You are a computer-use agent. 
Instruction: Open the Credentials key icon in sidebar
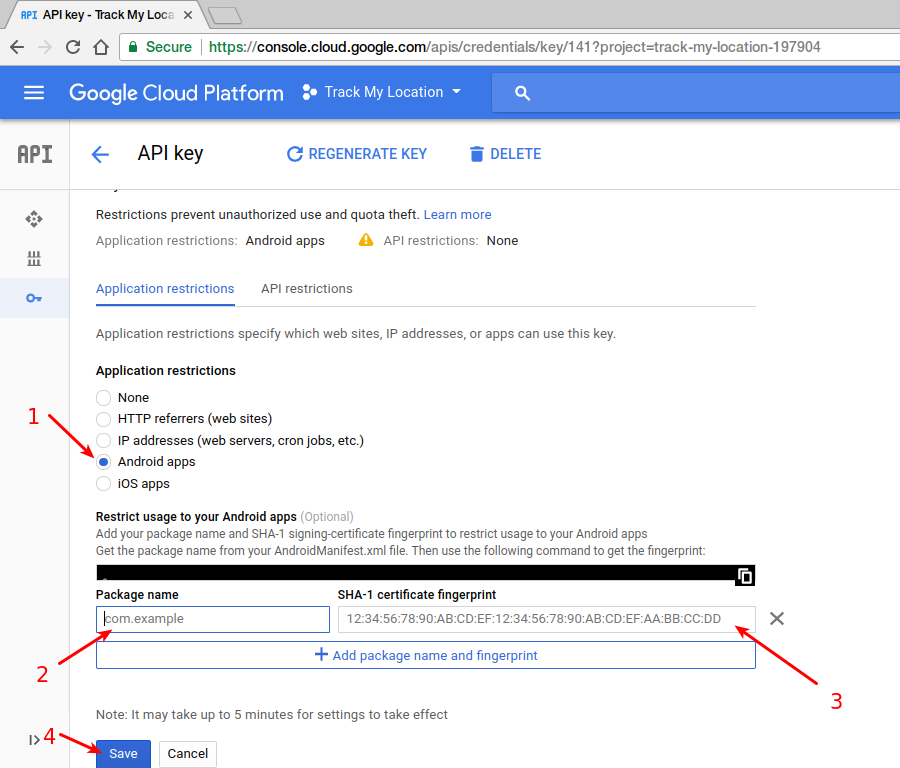[34, 298]
